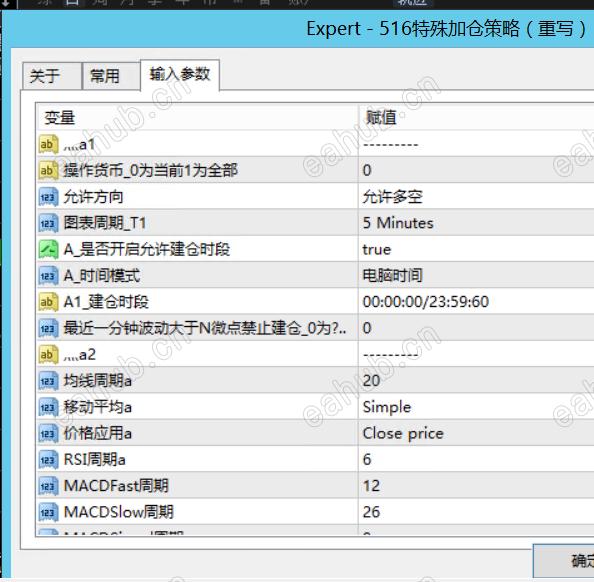Toggle the true value of A_是否开启允许建仓时段
This screenshot has height=582, width=594.
point(476,249)
